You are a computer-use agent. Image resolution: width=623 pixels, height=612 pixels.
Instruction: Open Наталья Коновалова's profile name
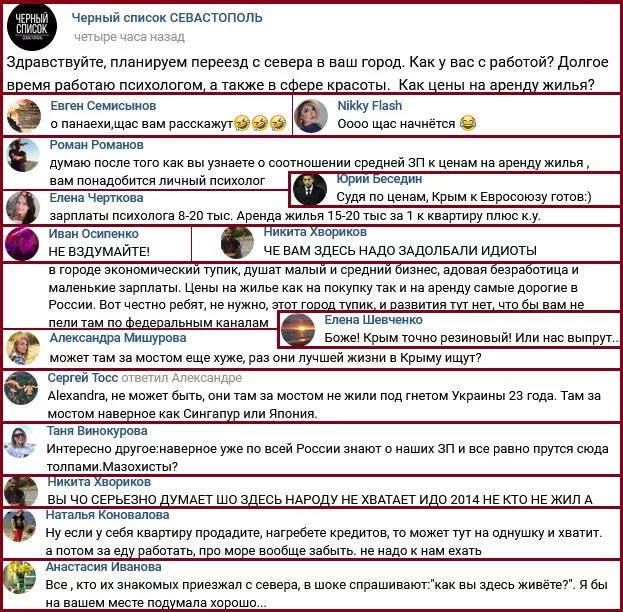(107, 515)
